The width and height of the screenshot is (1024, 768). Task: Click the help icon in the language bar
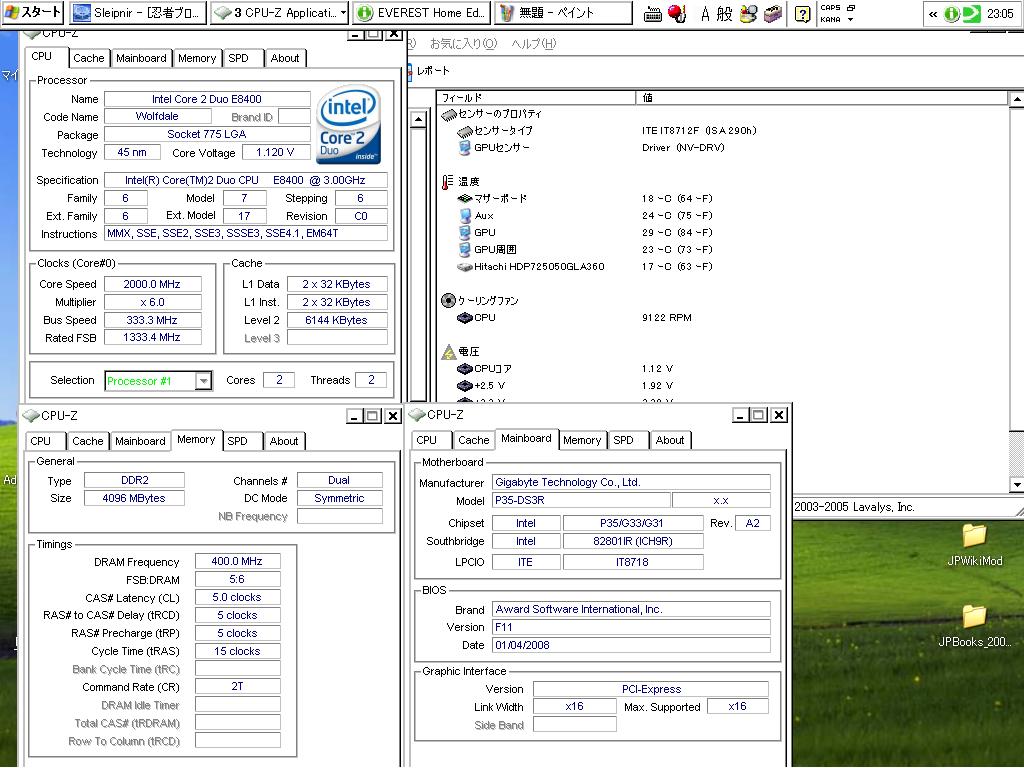point(802,13)
